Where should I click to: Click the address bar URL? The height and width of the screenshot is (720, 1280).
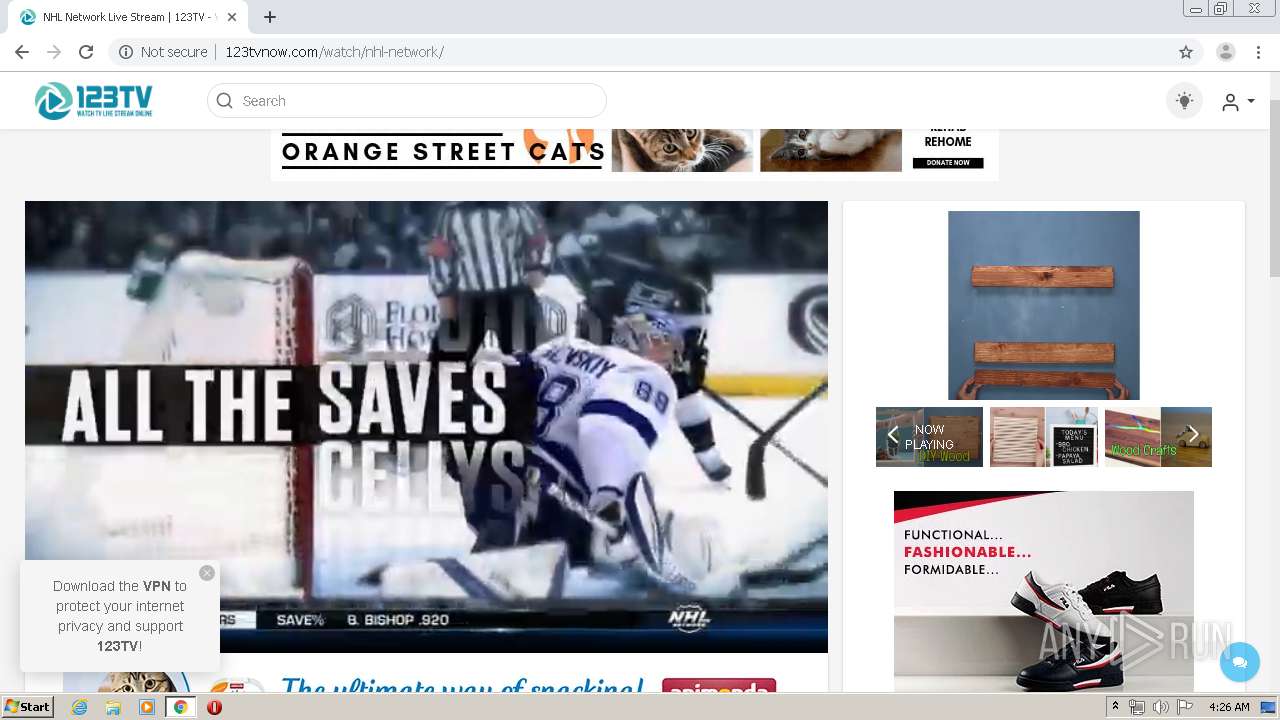pos(334,52)
